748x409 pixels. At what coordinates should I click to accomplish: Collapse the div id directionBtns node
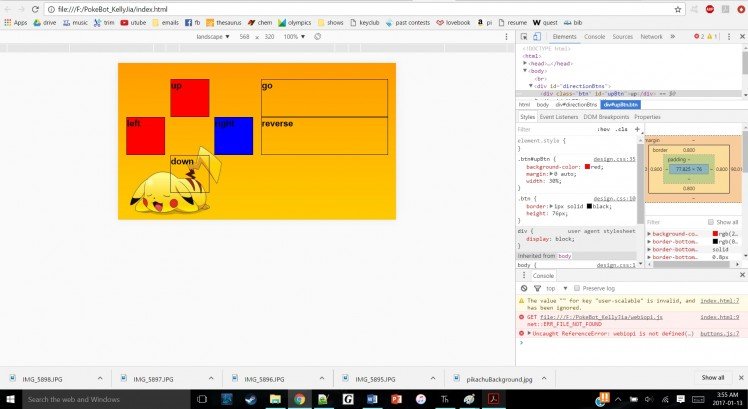click(531, 86)
